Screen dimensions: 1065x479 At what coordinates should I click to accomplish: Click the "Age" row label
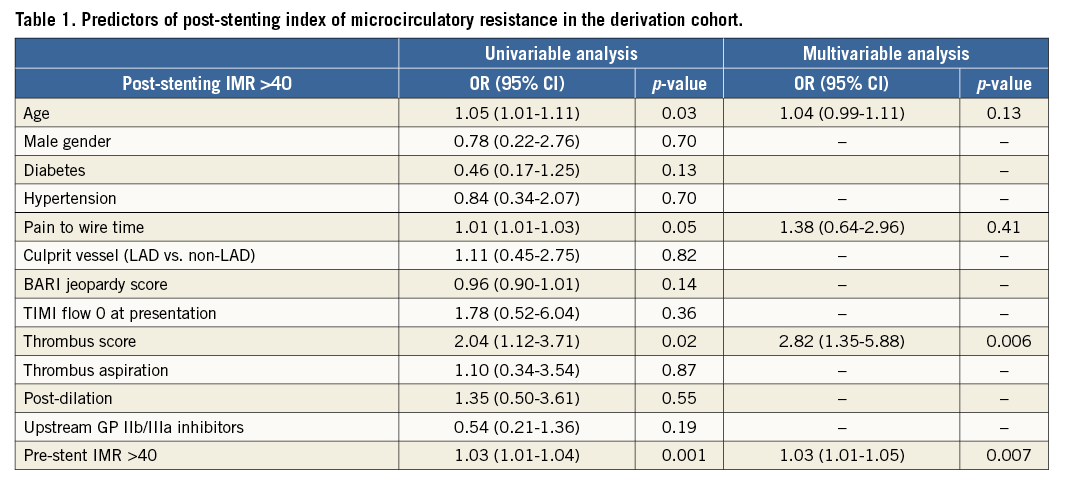(37, 113)
